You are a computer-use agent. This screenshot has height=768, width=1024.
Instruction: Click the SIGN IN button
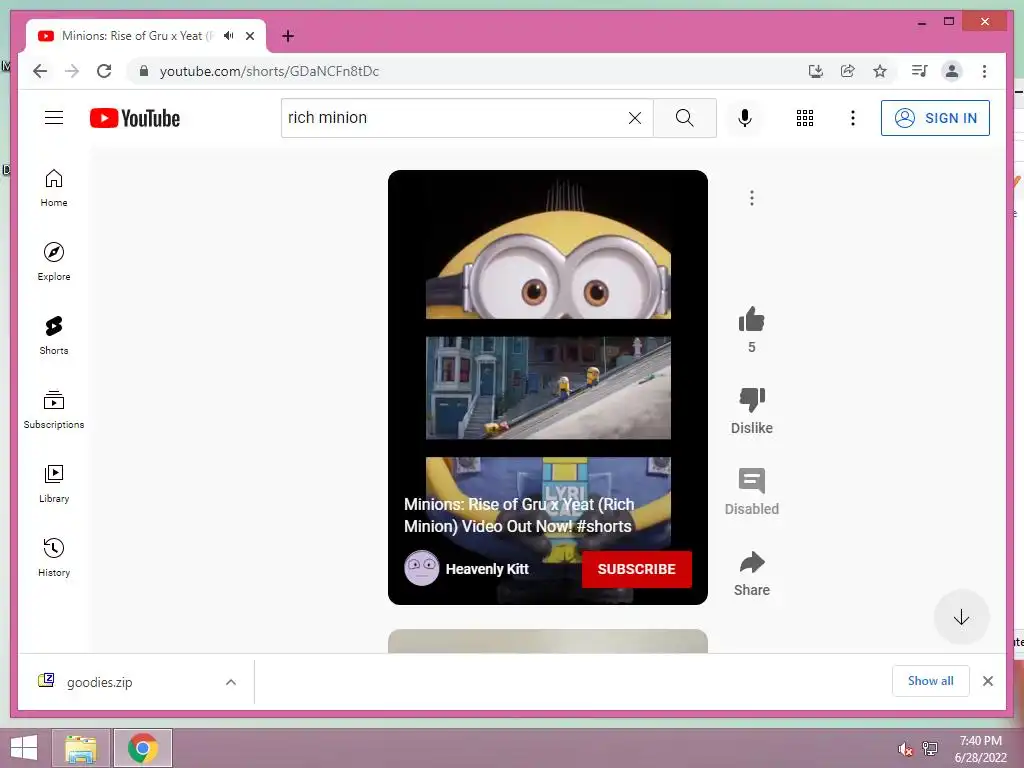tap(935, 118)
